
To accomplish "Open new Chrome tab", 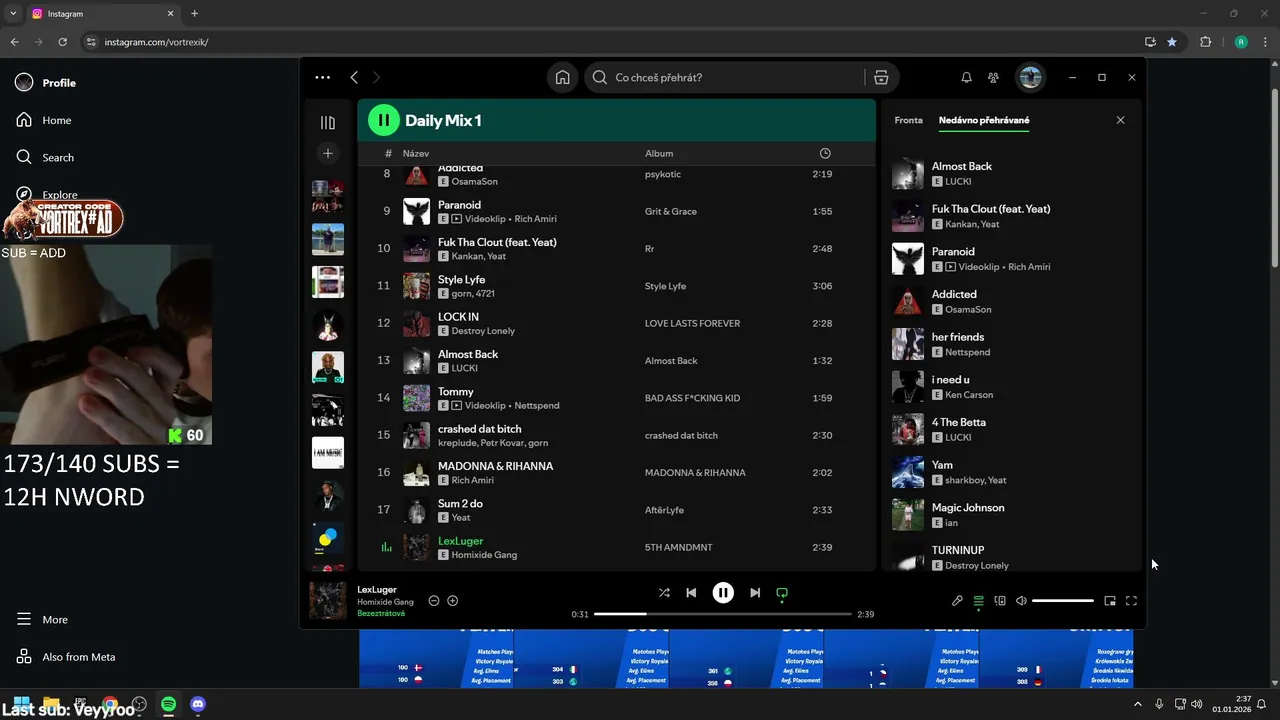I will (x=194, y=14).
